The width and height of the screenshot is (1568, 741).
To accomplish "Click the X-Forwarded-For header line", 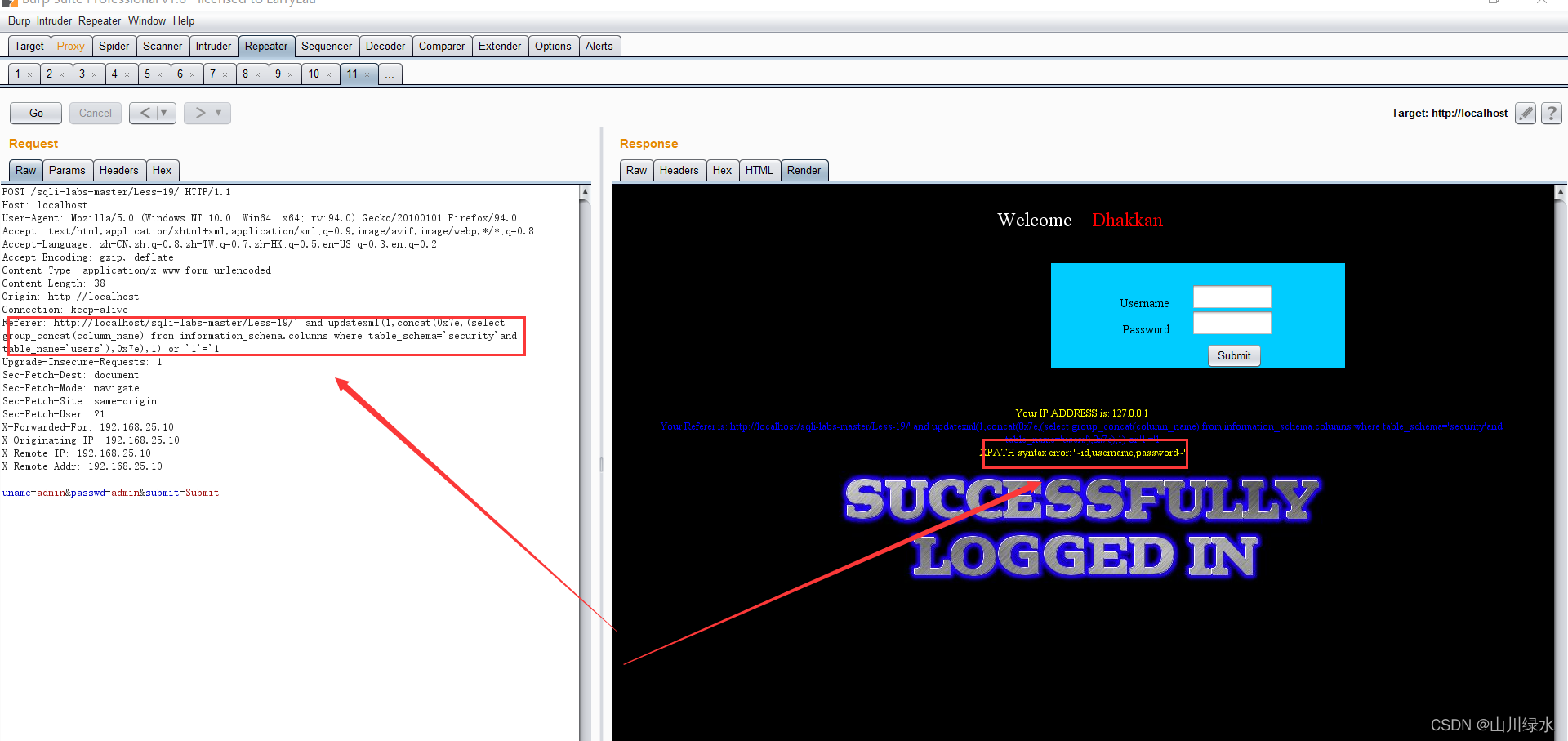I will tap(88, 427).
